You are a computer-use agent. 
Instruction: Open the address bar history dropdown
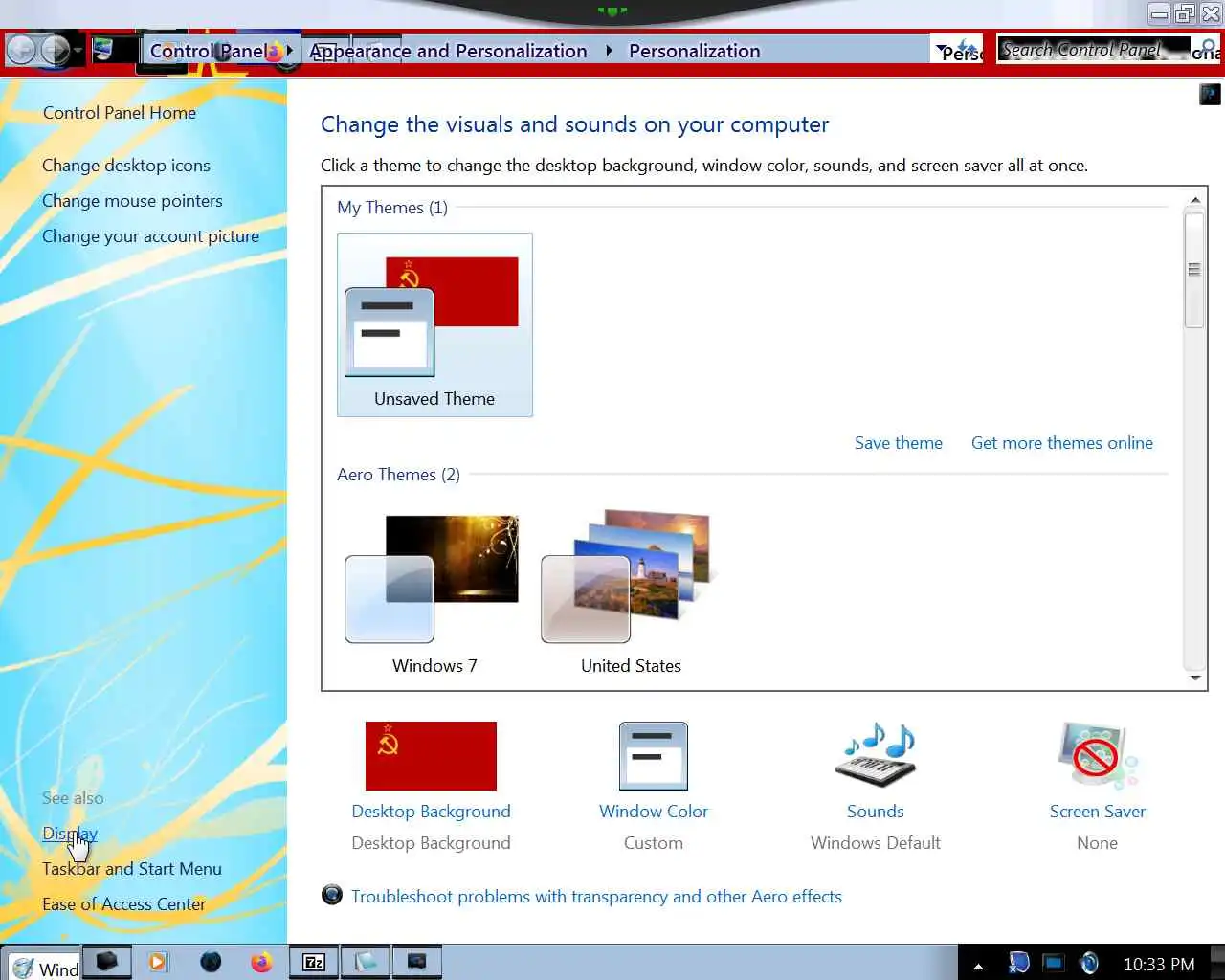coord(941,48)
